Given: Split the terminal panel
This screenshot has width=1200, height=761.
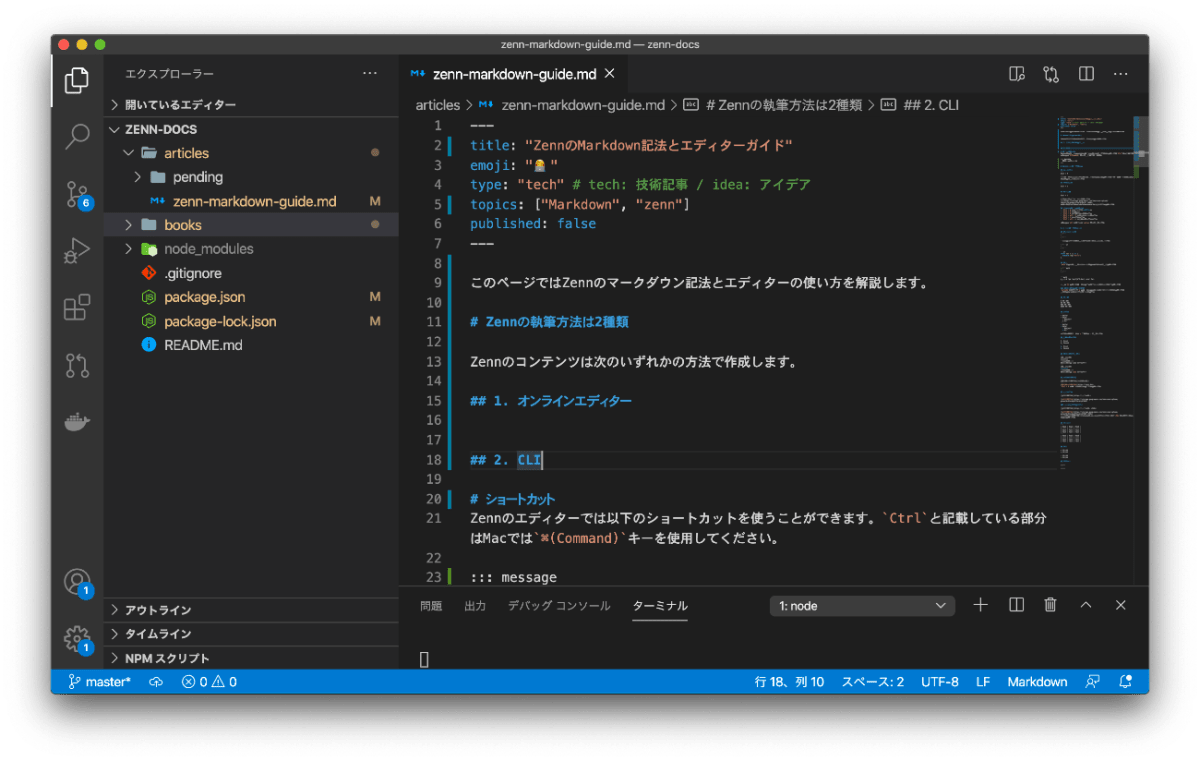Looking at the screenshot, I should [x=1016, y=605].
